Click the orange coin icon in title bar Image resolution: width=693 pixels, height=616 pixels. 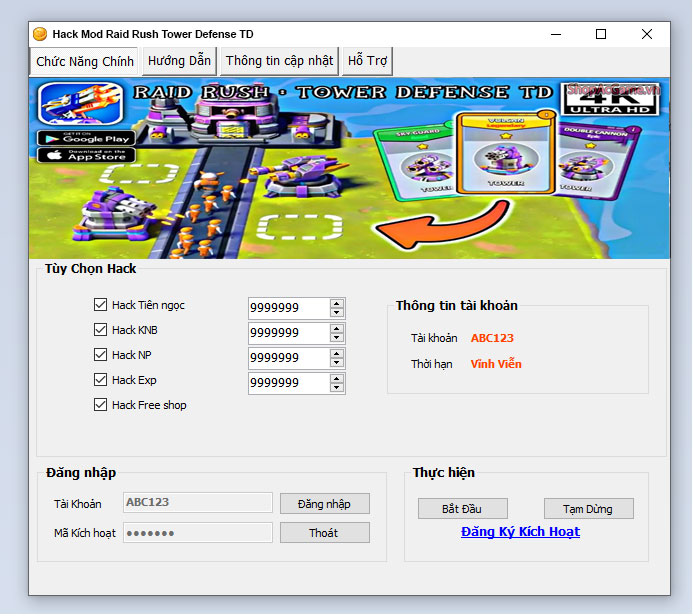(40, 34)
